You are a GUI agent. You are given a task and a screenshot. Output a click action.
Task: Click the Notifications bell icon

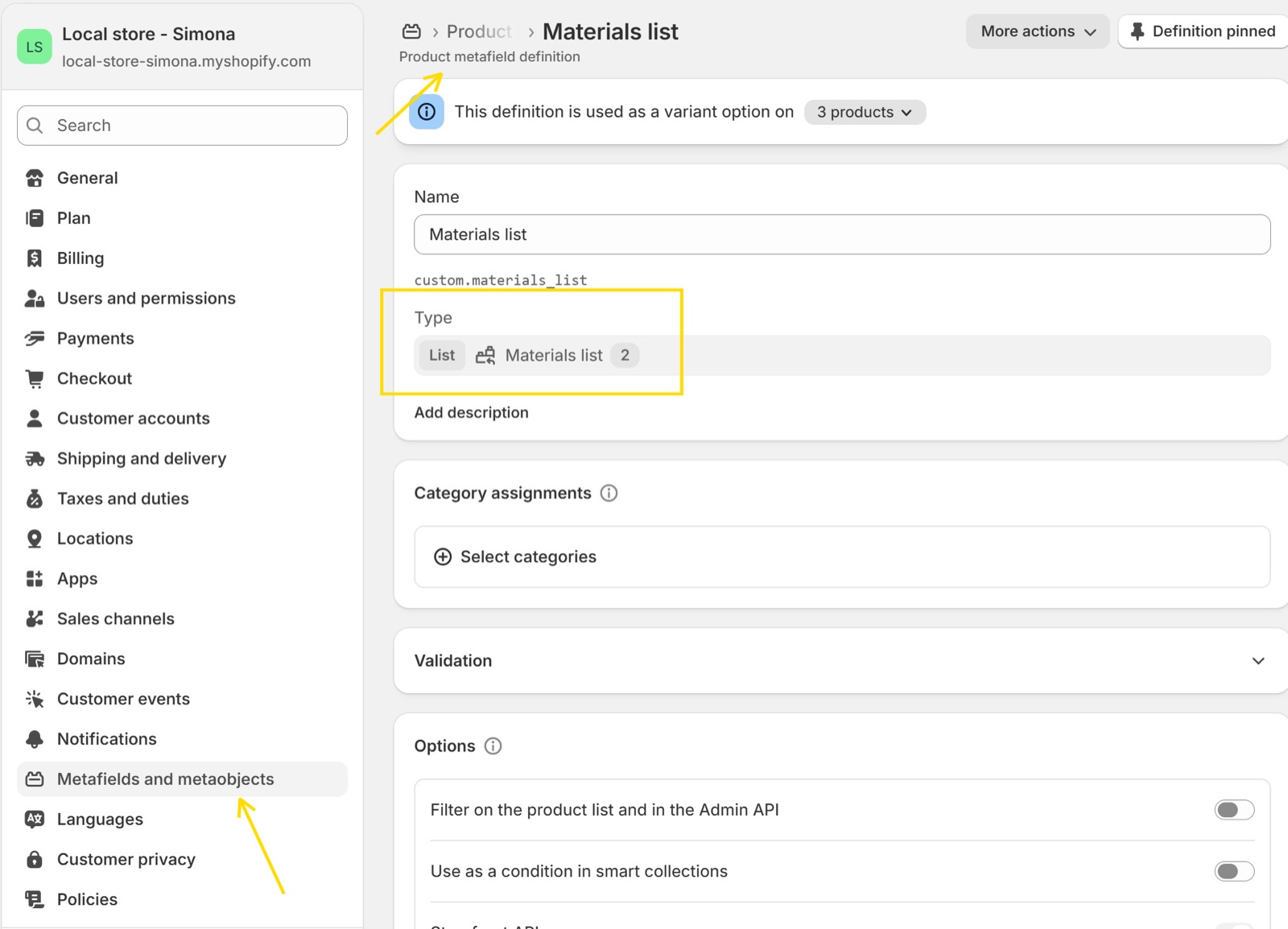coord(35,739)
